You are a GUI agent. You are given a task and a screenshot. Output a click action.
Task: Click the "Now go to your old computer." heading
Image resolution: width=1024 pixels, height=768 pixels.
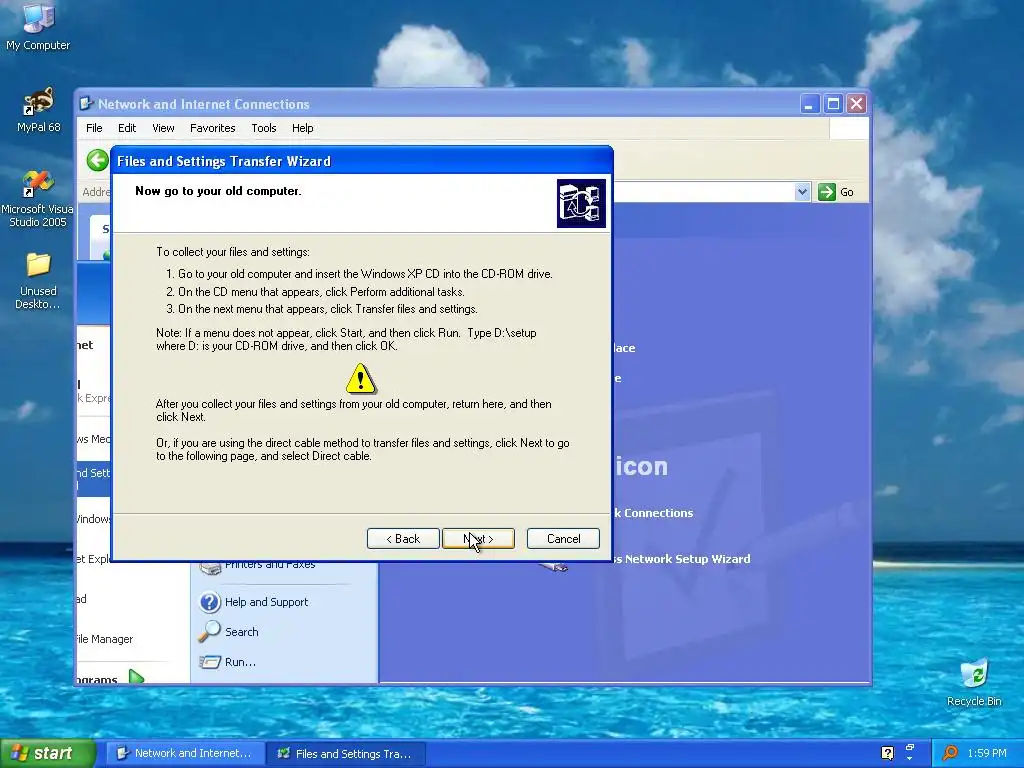[x=218, y=191]
